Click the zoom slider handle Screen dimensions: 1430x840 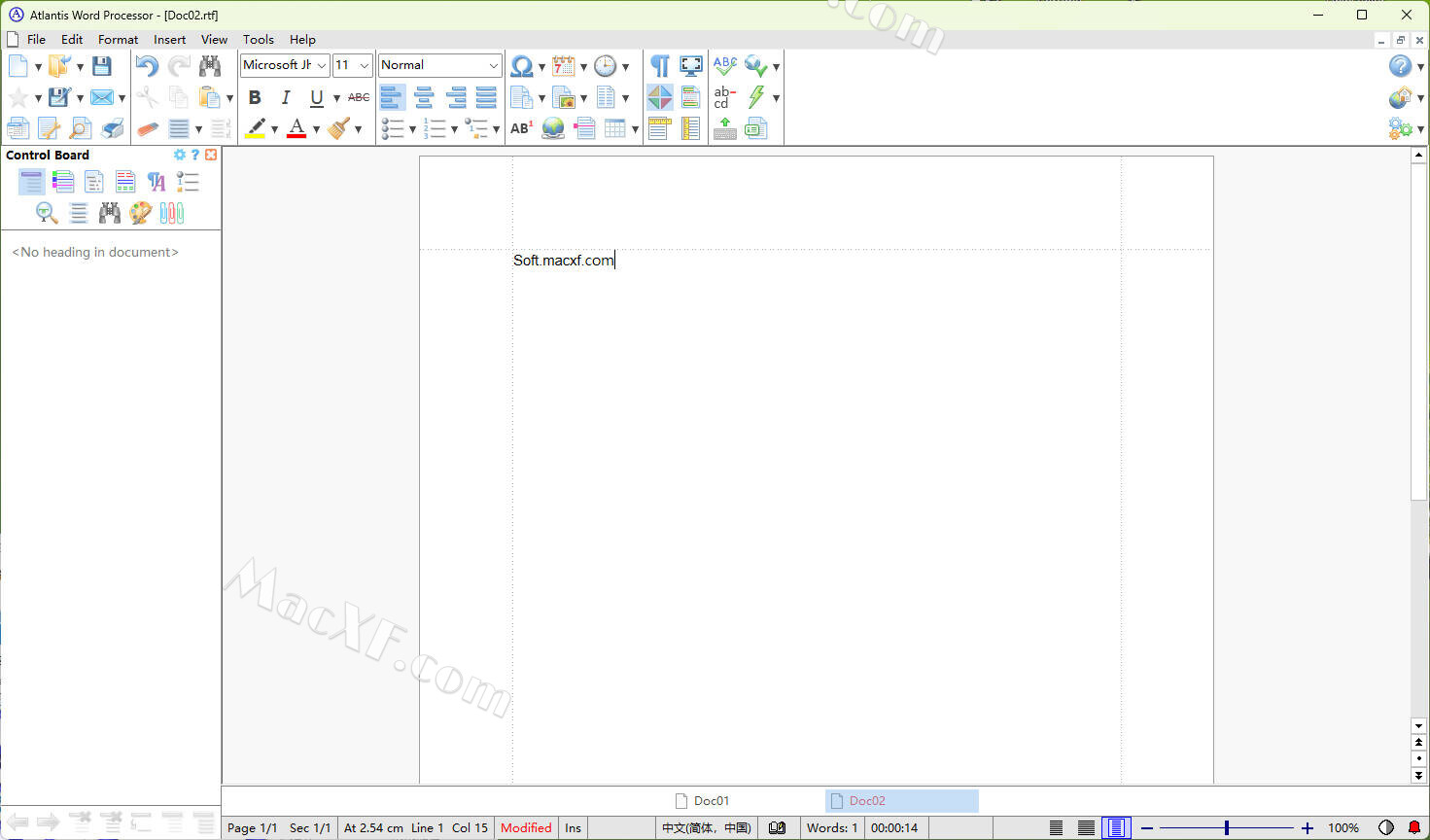(1227, 828)
